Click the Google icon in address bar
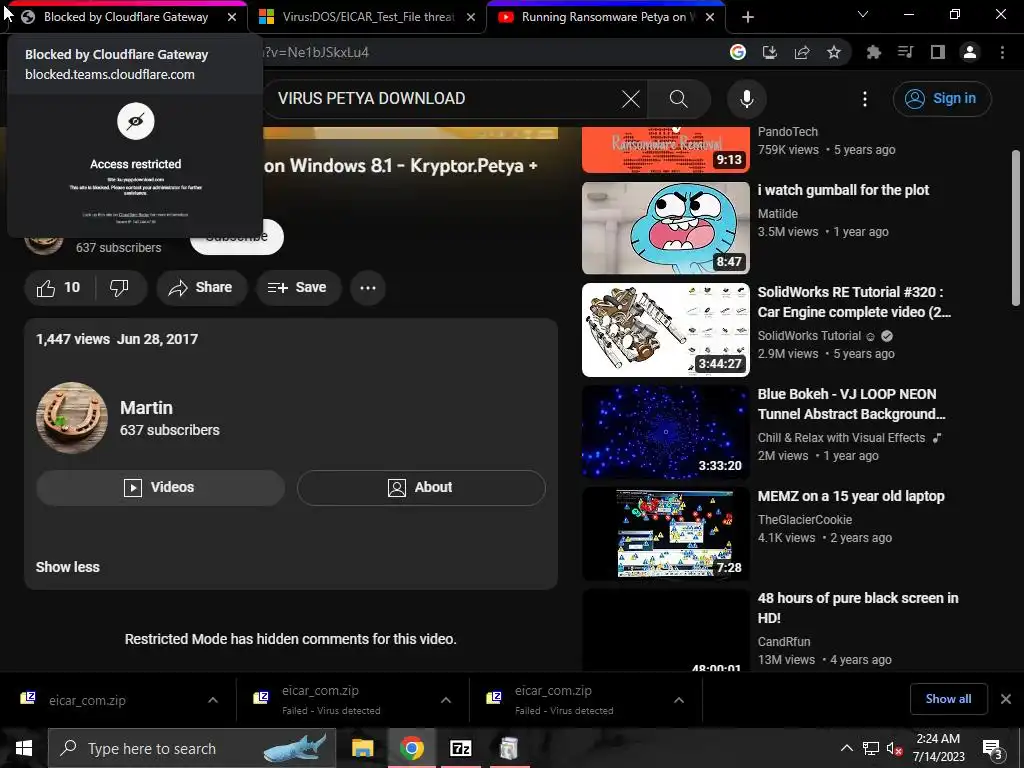The image size is (1024, 768). pos(738,52)
